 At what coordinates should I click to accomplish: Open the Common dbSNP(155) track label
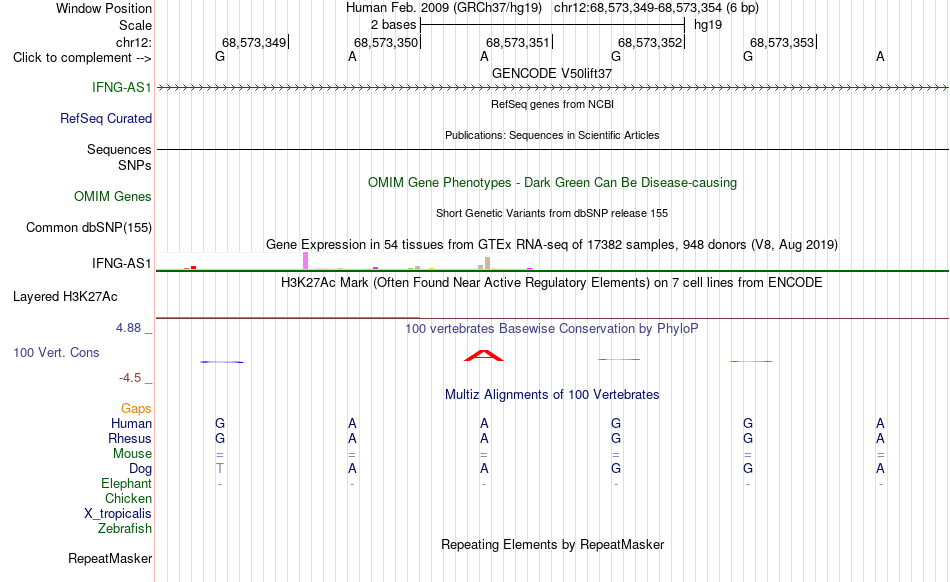point(88,227)
